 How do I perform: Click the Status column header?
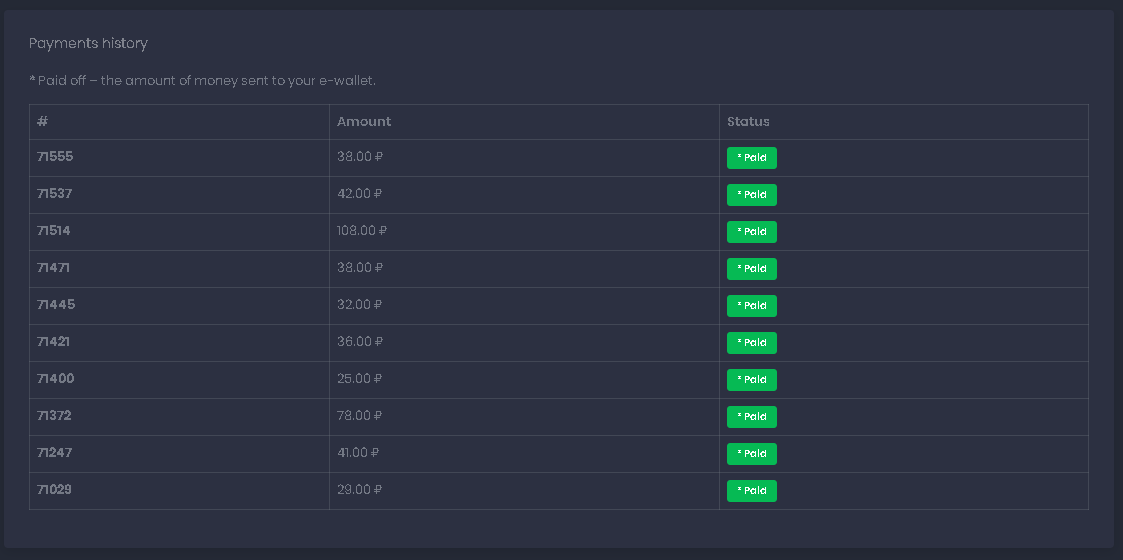(x=748, y=122)
